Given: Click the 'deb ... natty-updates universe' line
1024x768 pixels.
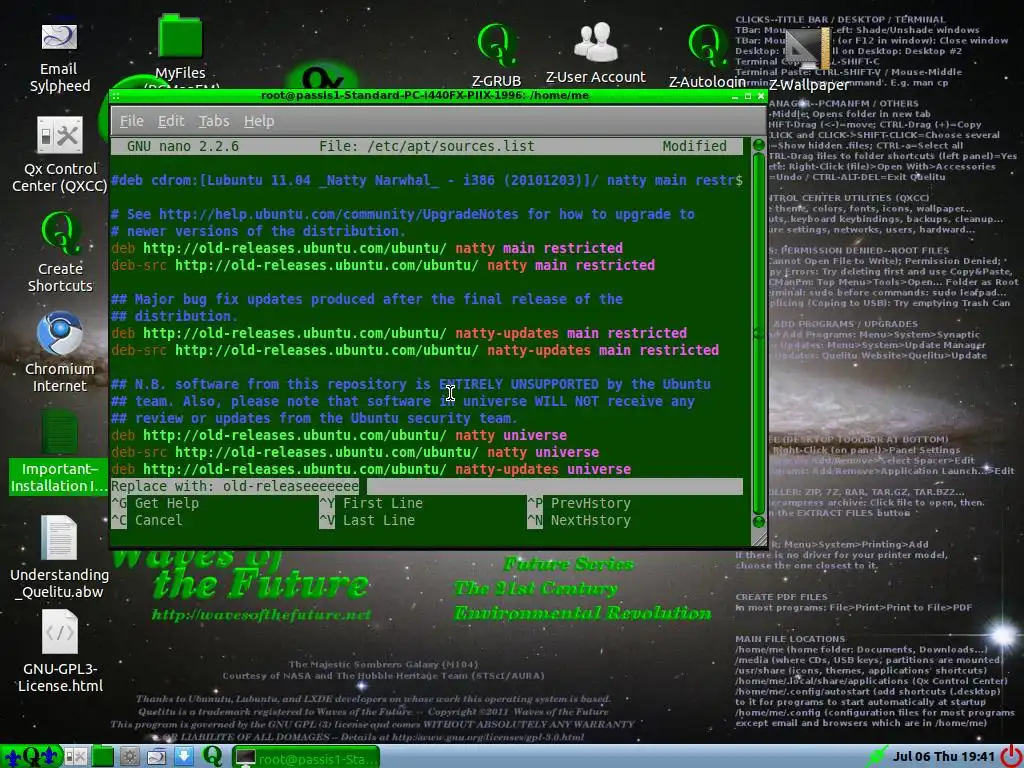Looking at the screenshot, I should (x=371, y=469).
